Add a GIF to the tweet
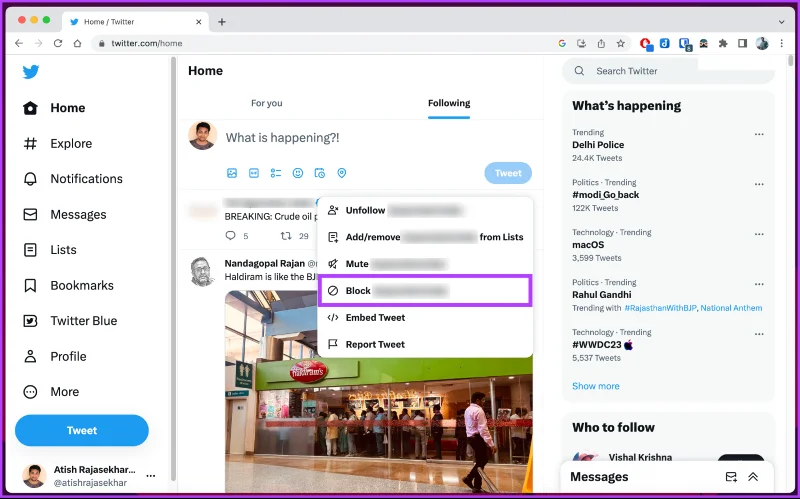This screenshot has height=499, width=800. coord(254,173)
